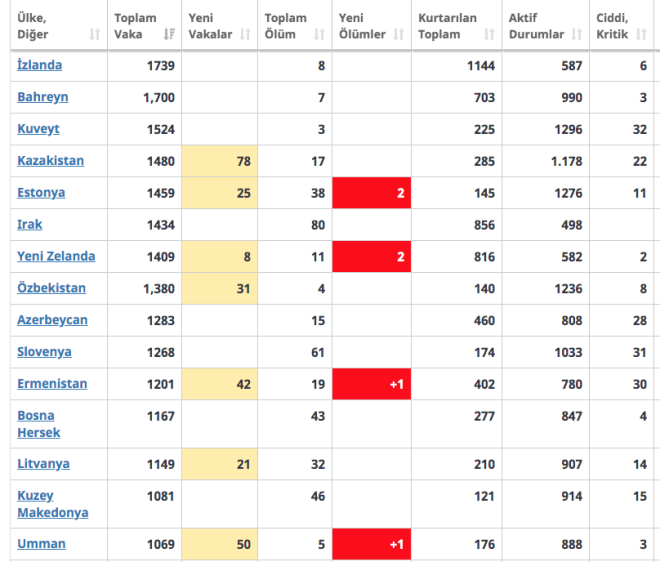The height and width of the screenshot is (562, 660).
Task: Open the İzlanda country link
Action: click(40, 65)
